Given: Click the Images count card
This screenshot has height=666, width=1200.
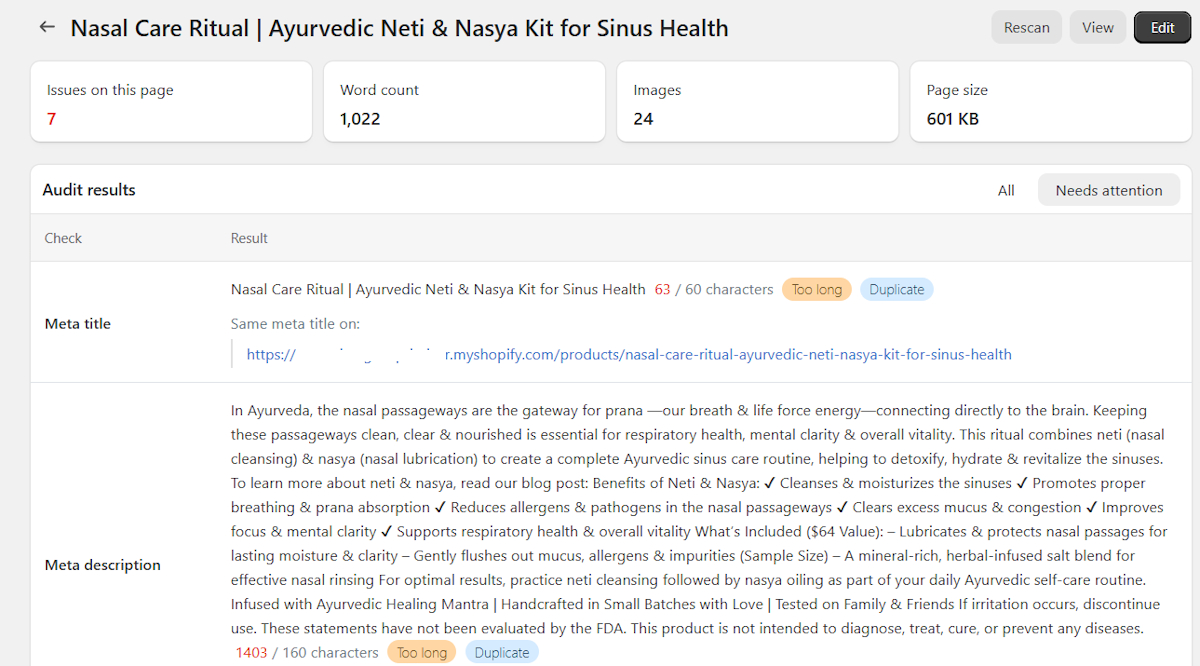Looking at the screenshot, I should pyautogui.click(x=758, y=102).
